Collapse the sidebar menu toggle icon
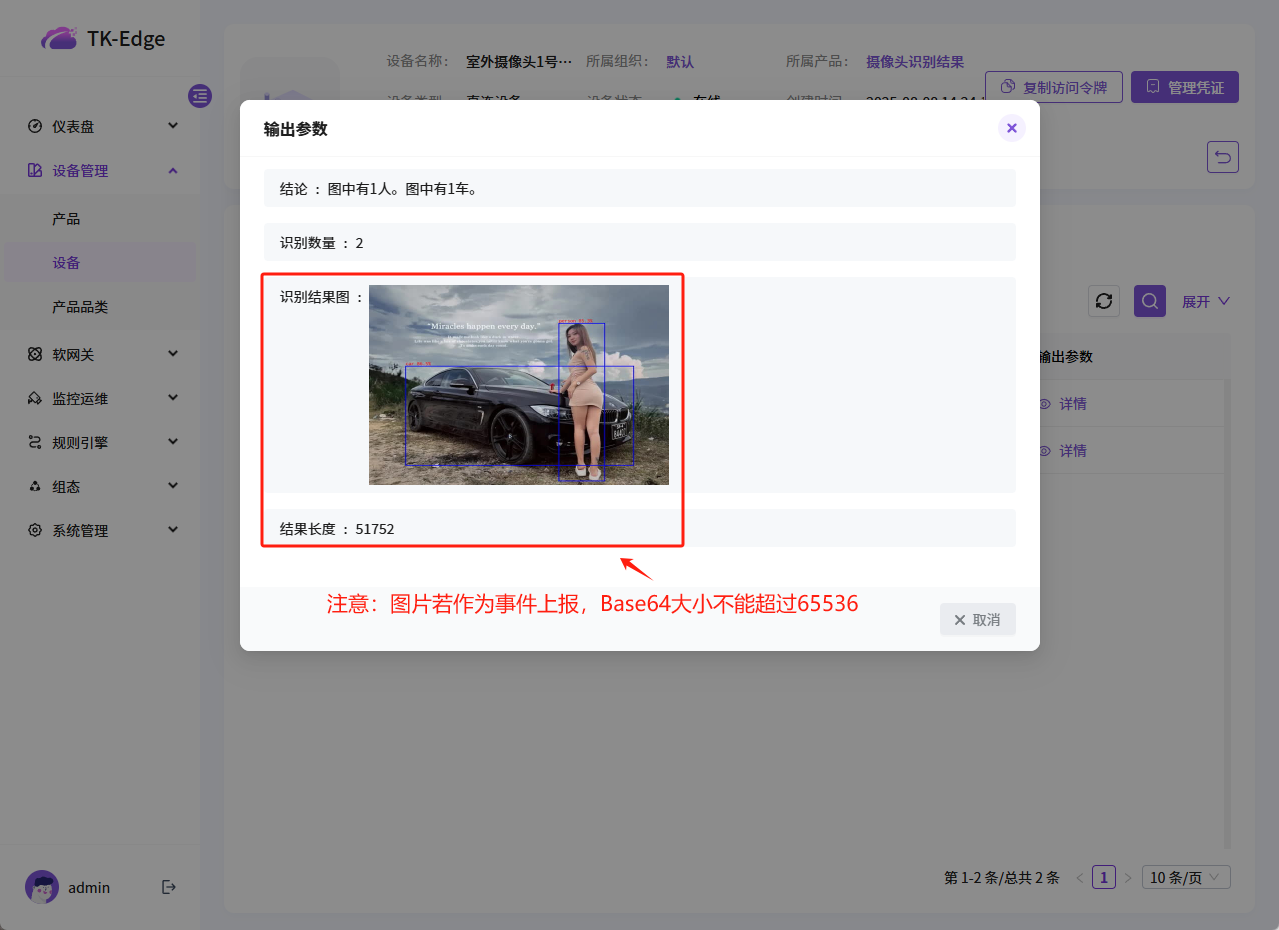Screen dimensions: 1279x930 pyautogui.click(x=200, y=96)
